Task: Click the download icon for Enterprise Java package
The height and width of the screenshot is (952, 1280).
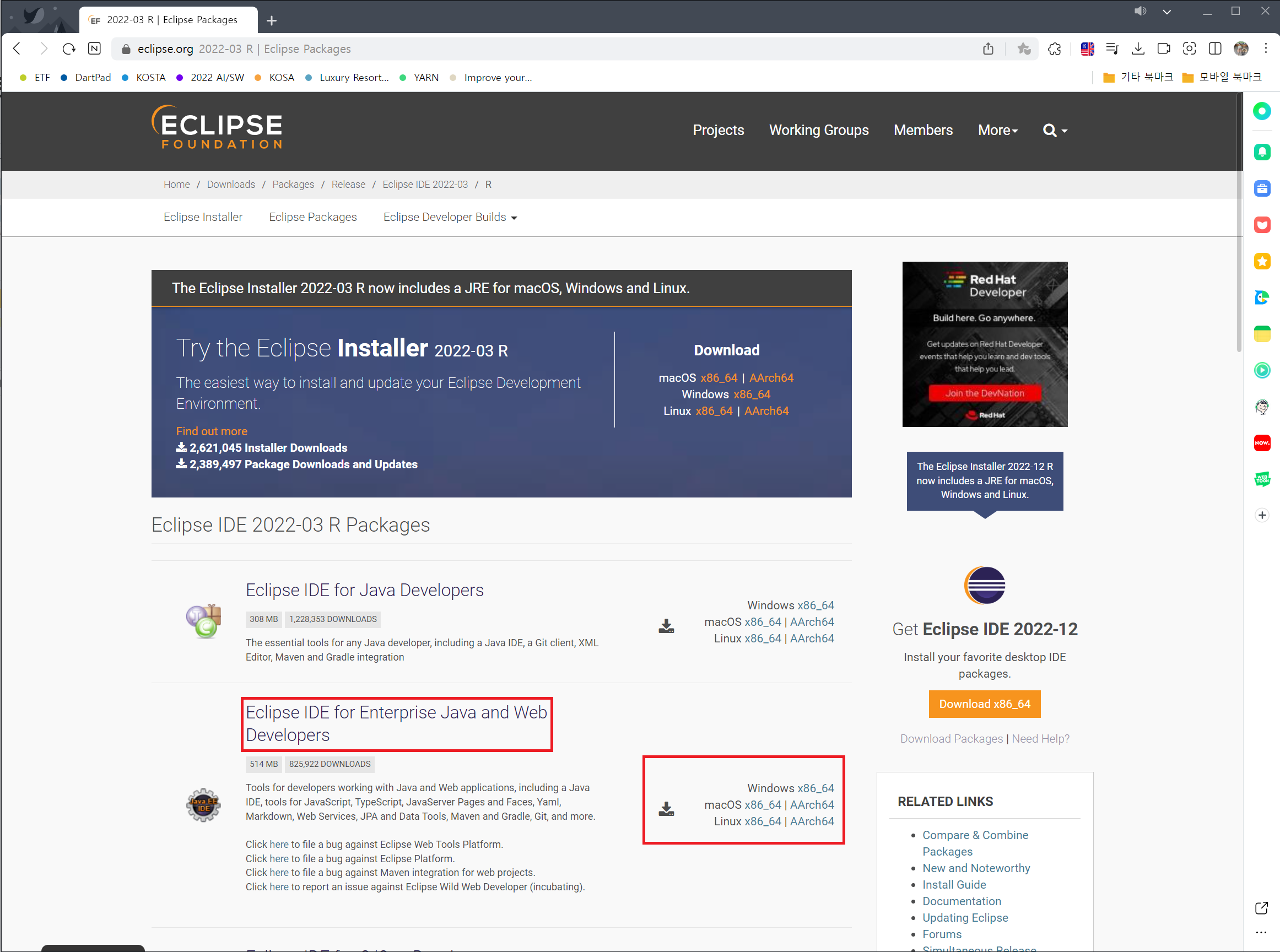Action: pos(666,809)
